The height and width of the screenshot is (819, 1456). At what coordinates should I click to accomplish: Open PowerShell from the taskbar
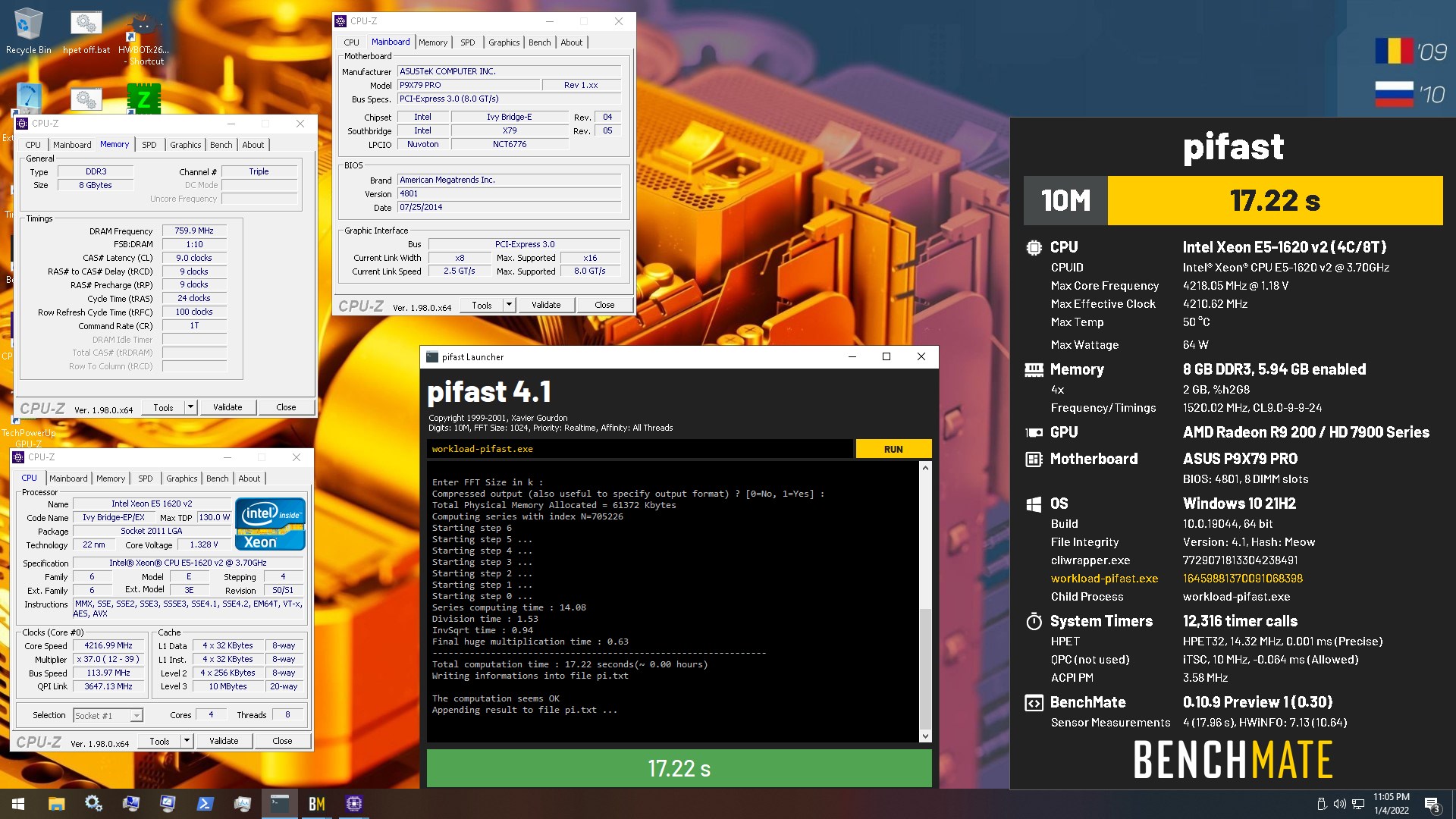(x=205, y=804)
